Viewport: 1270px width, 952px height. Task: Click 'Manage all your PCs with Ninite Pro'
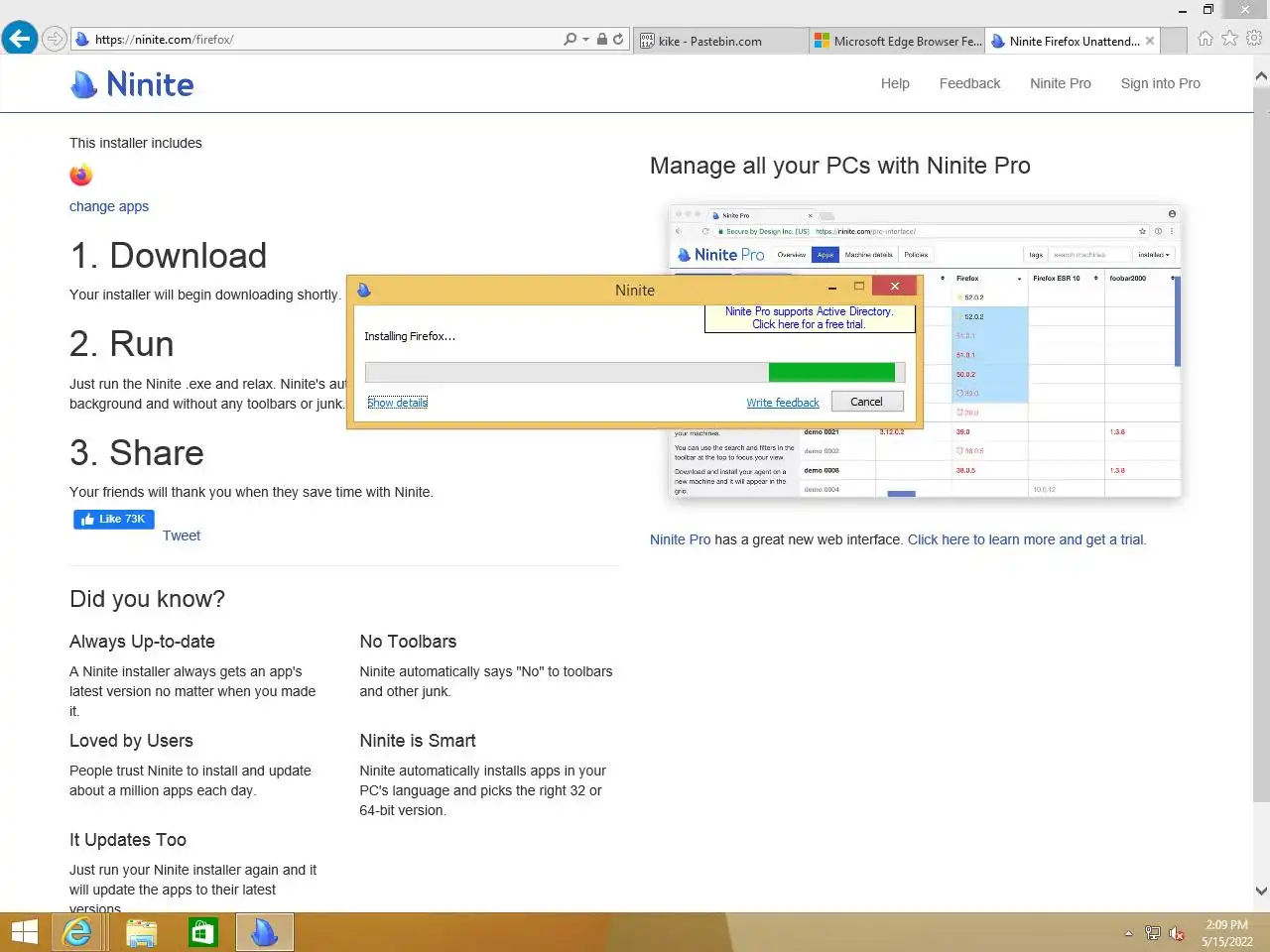[839, 166]
